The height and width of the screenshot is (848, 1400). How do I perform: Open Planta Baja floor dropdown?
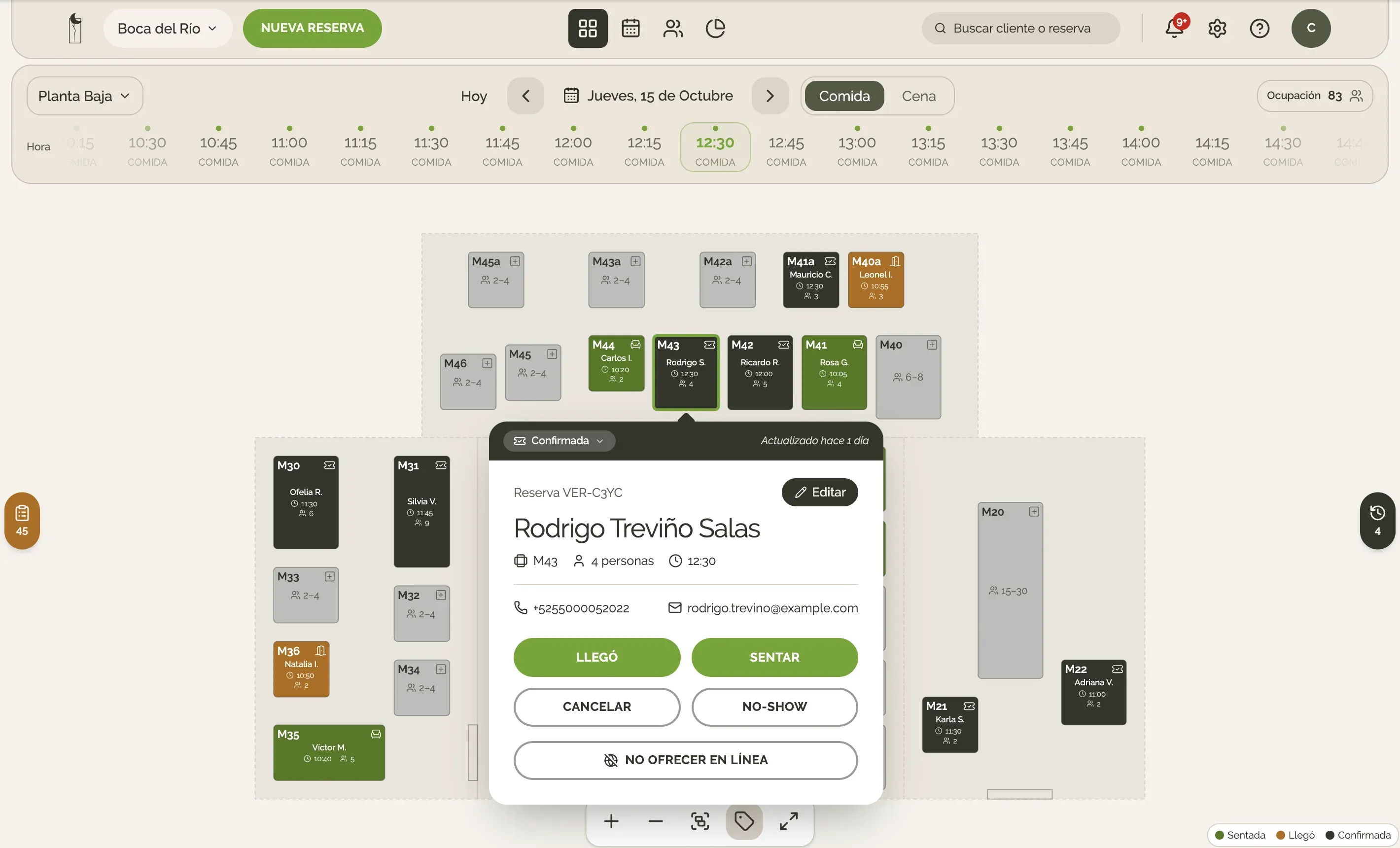pos(84,96)
